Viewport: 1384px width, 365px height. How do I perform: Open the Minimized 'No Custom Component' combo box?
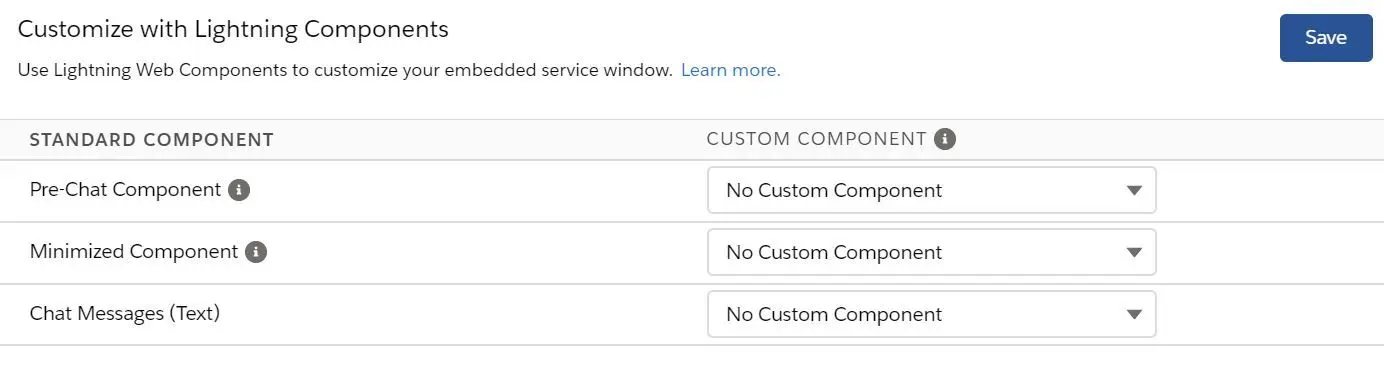[931, 252]
